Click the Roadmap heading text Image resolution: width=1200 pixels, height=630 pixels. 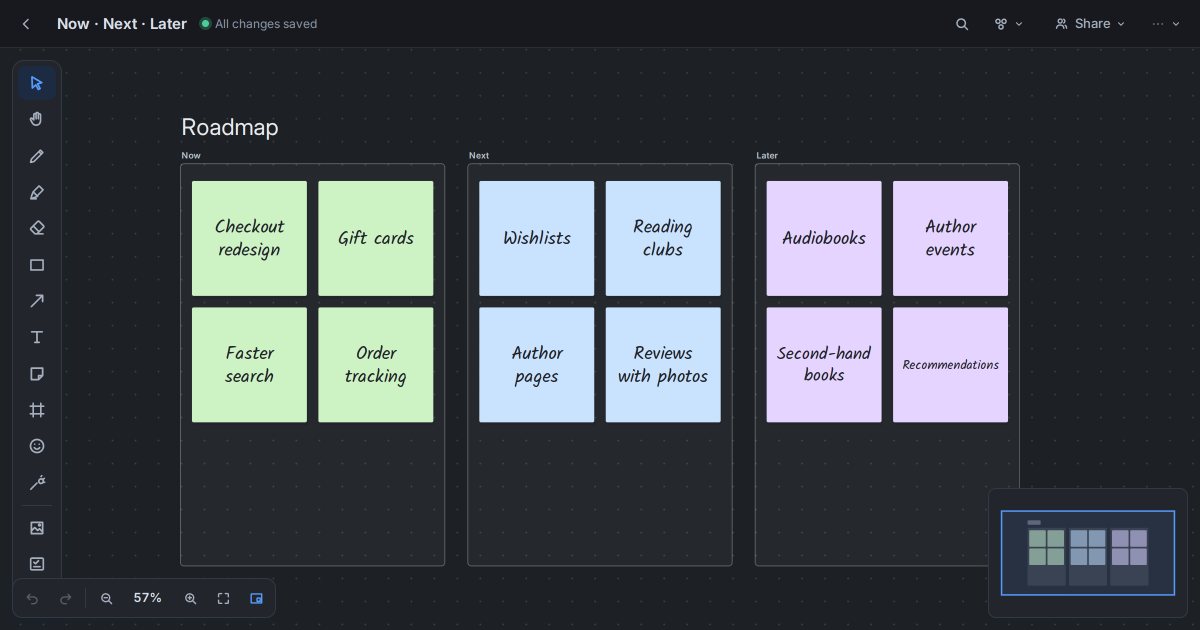[x=230, y=127]
